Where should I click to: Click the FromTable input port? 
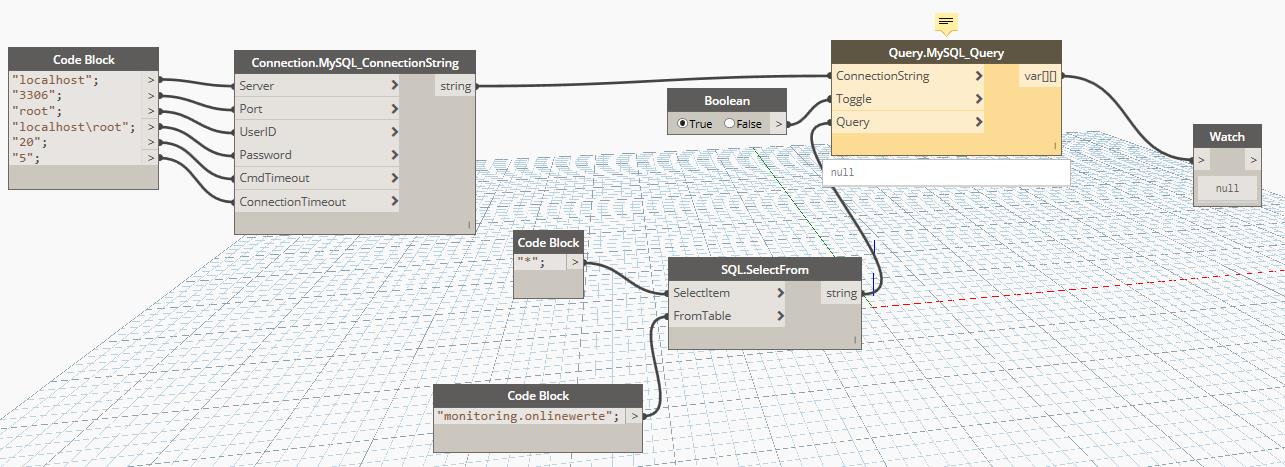point(727,316)
